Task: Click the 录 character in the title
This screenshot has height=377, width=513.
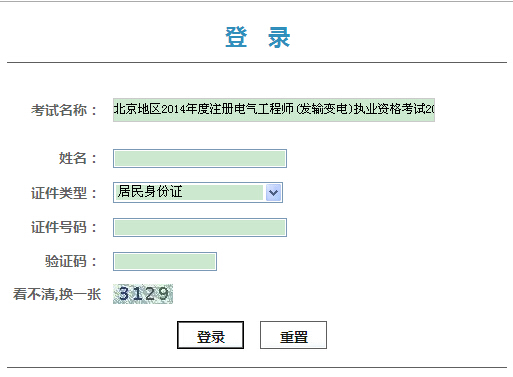Action: [279, 37]
